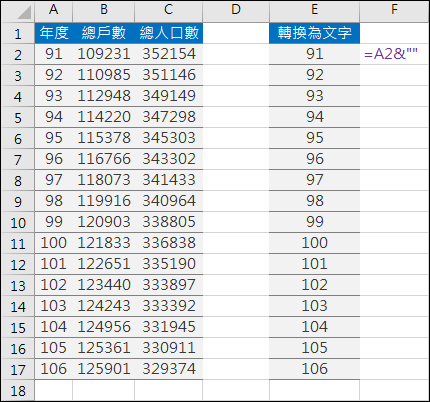This screenshot has width=430, height=402.
Task: Select cell with value 125361
Action: click(104, 348)
